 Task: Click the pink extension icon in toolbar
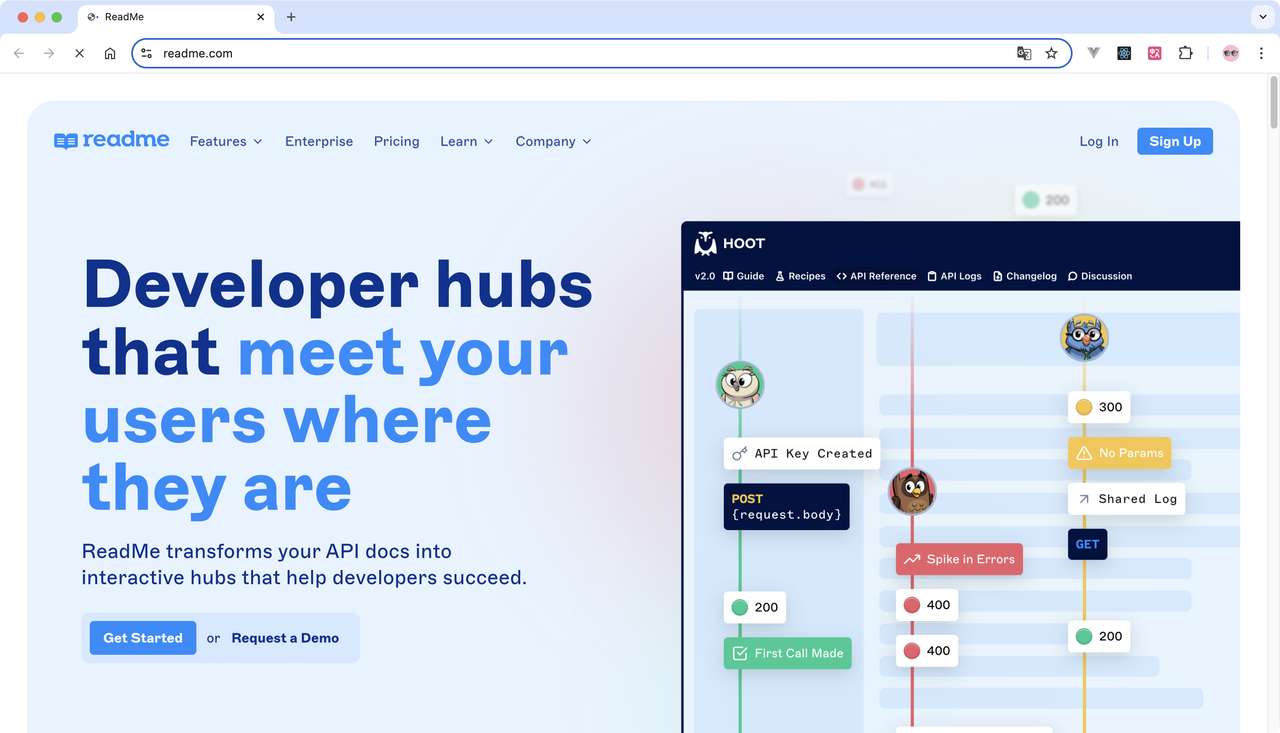1155,53
